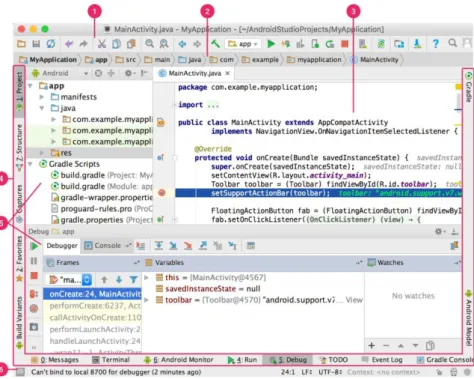Toggle the Android Model side window
Image resolution: width=474 pixels, height=379 pixels.
click(x=468, y=318)
